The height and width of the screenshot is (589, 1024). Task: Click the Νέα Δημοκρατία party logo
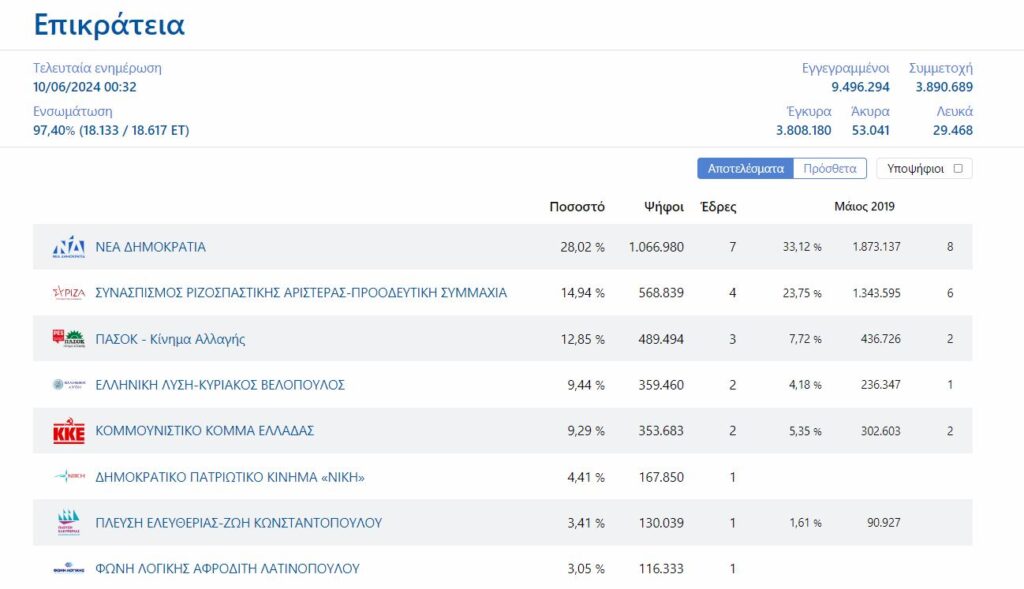(x=69, y=247)
